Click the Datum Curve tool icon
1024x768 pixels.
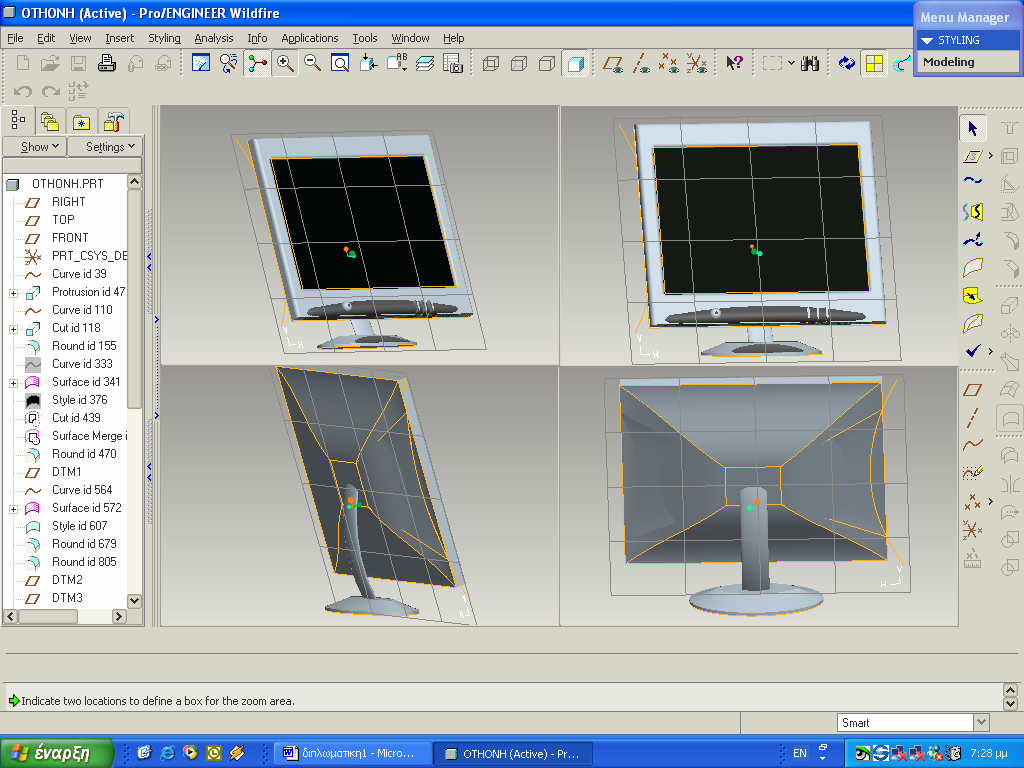click(x=972, y=445)
